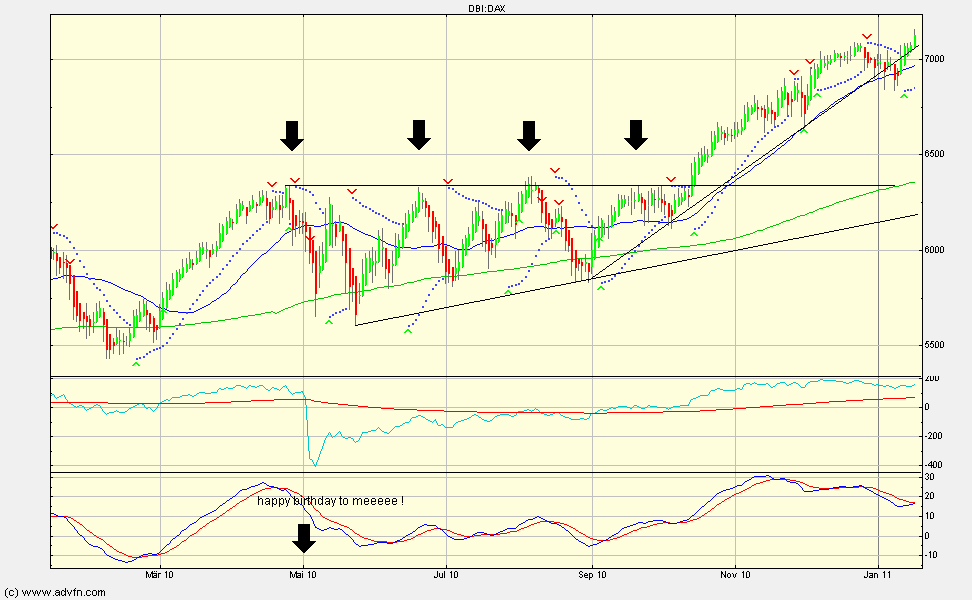Select the 'Sep 10' date label
Image resolution: width=972 pixels, height=600 pixels.
click(592, 575)
